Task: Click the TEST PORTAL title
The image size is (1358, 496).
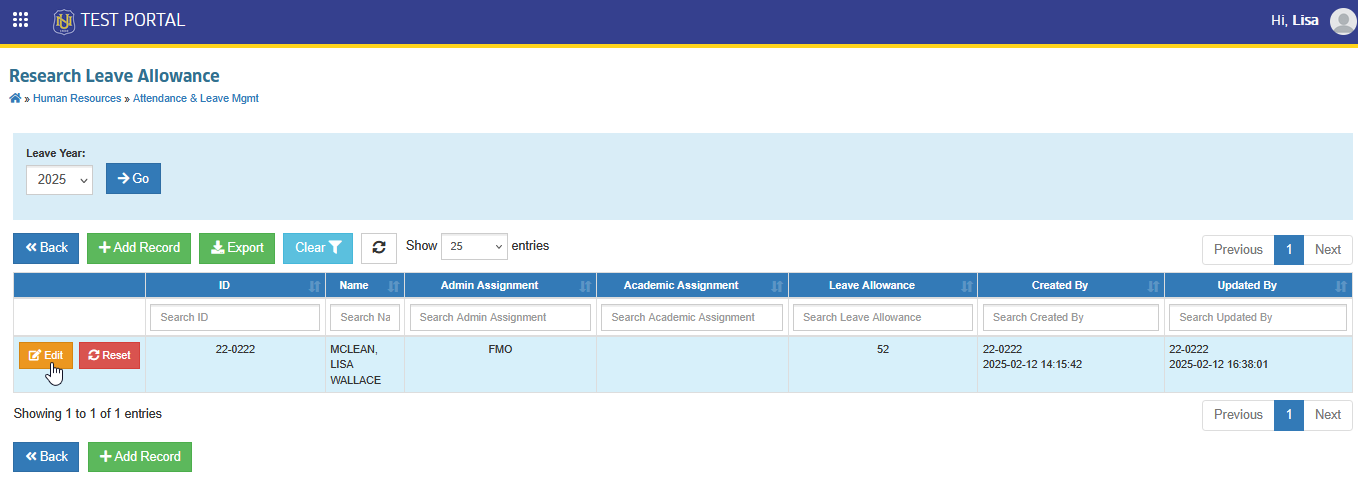Action: (x=133, y=20)
